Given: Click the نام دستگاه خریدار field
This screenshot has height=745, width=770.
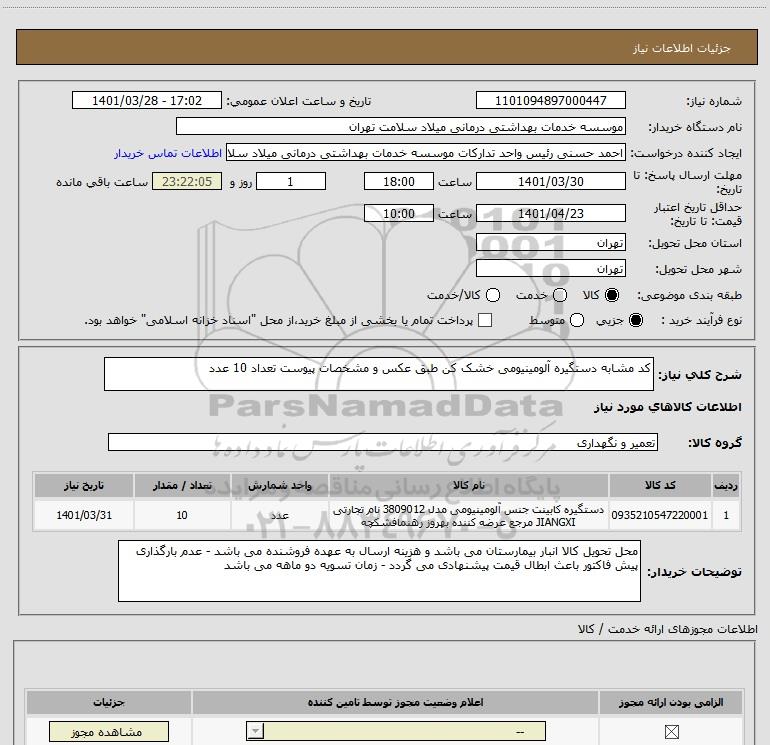Looking at the screenshot, I should [x=401, y=126].
